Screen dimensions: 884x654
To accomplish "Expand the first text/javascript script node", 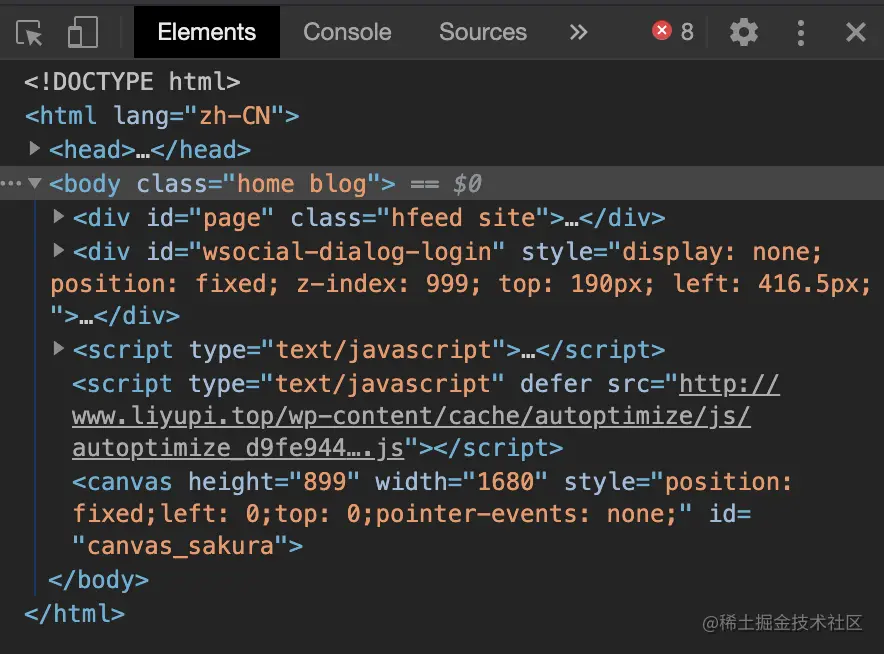I will (58, 348).
